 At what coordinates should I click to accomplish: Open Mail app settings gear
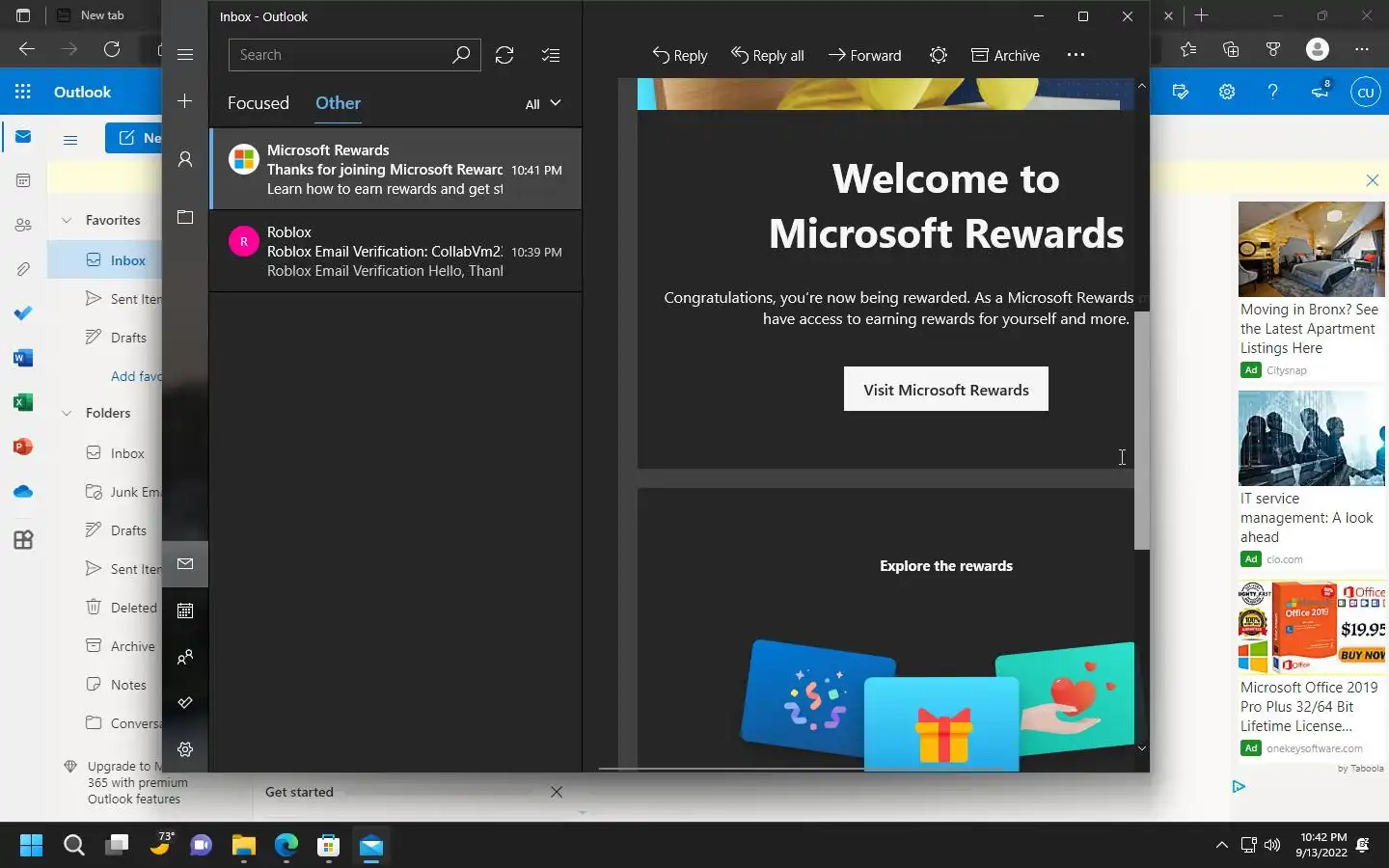coord(185,749)
